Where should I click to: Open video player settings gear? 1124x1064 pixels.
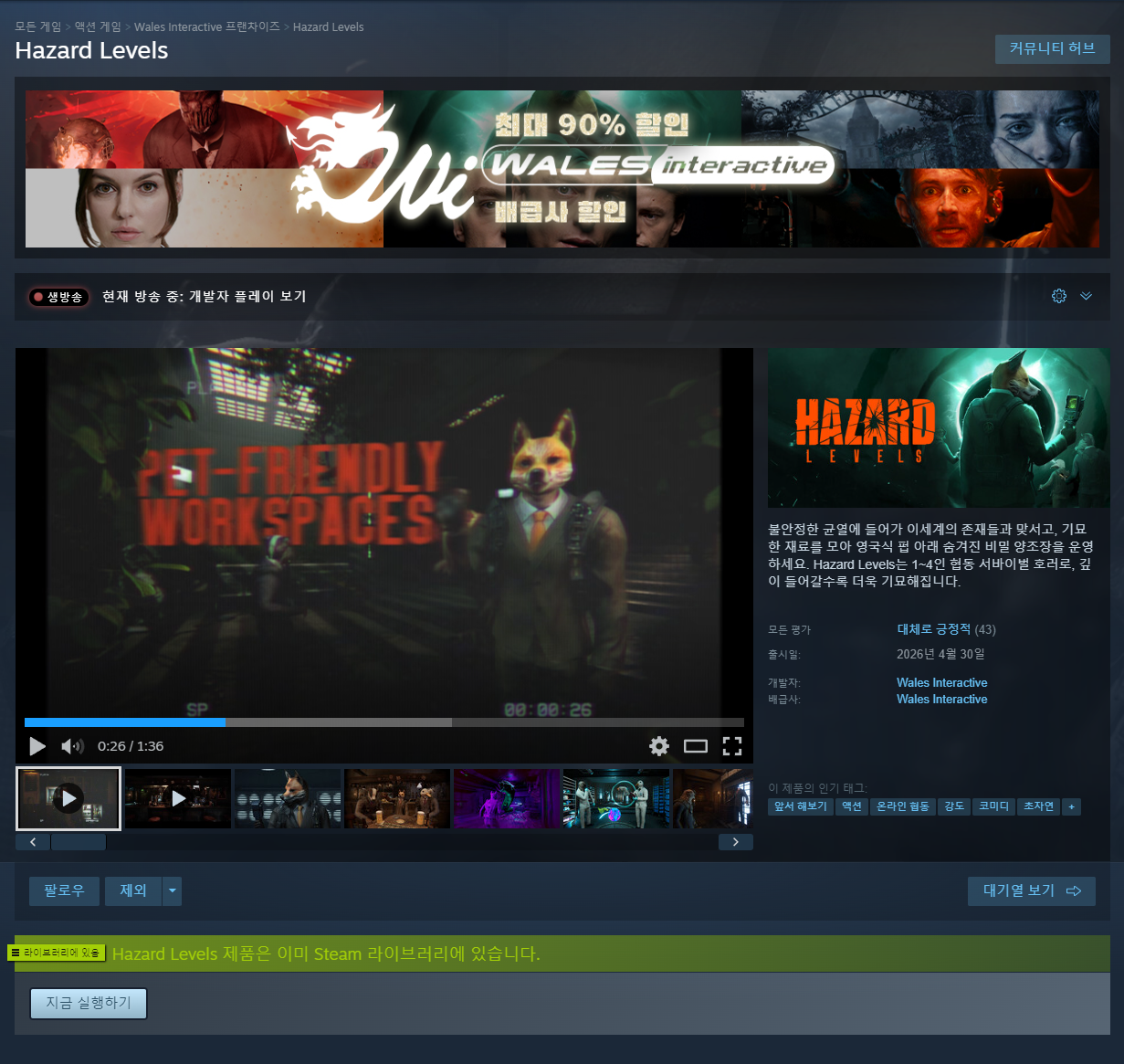[x=659, y=746]
